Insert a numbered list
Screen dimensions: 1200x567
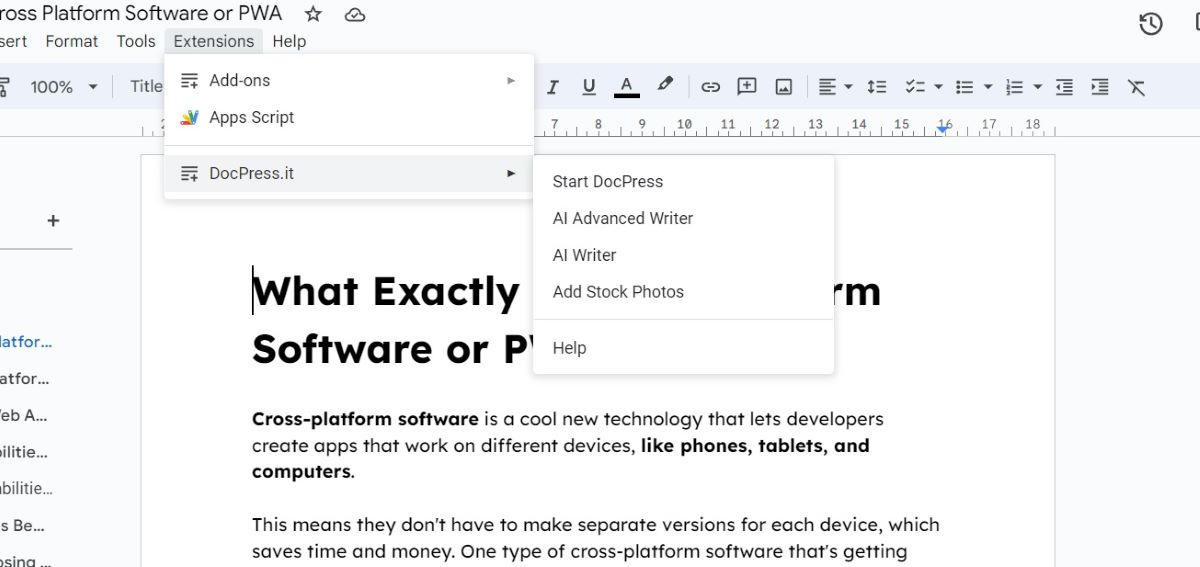[1014, 87]
